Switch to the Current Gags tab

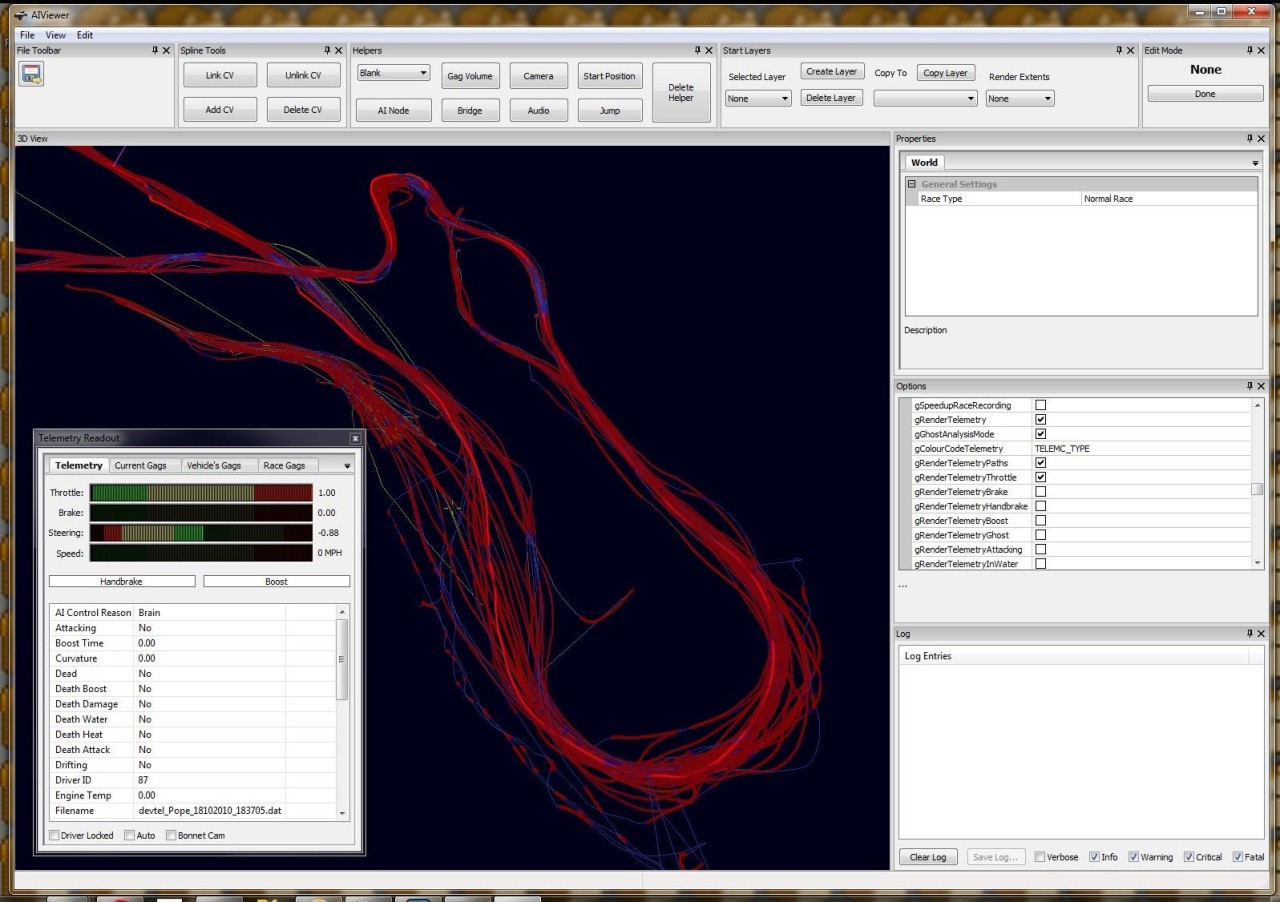coord(140,465)
